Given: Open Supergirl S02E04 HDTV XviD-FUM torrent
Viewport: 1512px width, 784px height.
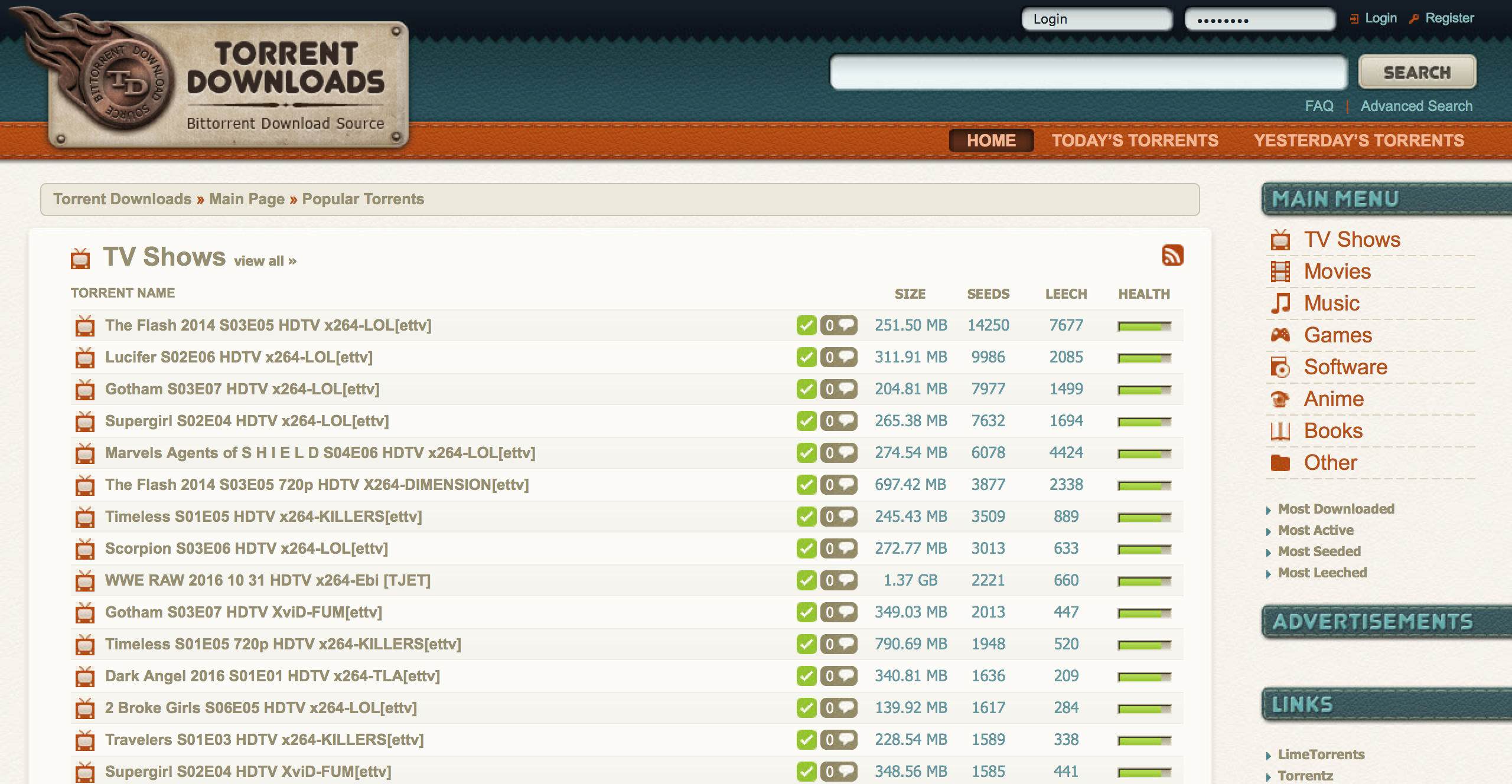Looking at the screenshot, I should [248, 772].
